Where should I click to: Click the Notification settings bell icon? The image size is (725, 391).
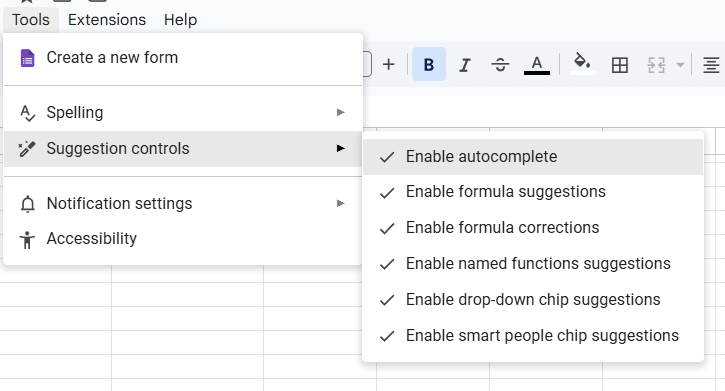click(x=28, y=204)
